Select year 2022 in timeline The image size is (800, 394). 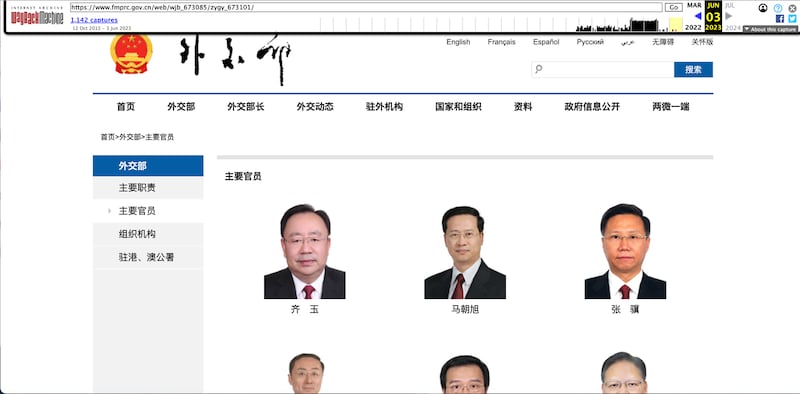click(x=693, y=28)
